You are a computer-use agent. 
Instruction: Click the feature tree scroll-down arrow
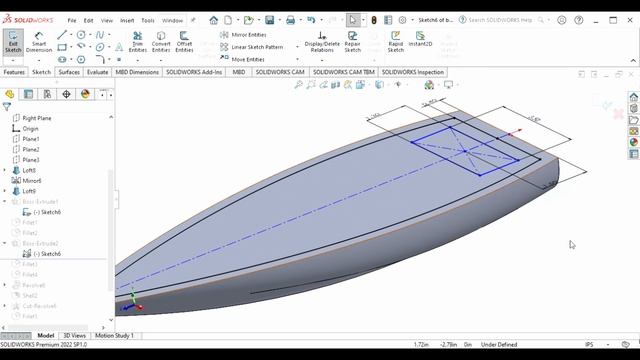tap(111, 320)
